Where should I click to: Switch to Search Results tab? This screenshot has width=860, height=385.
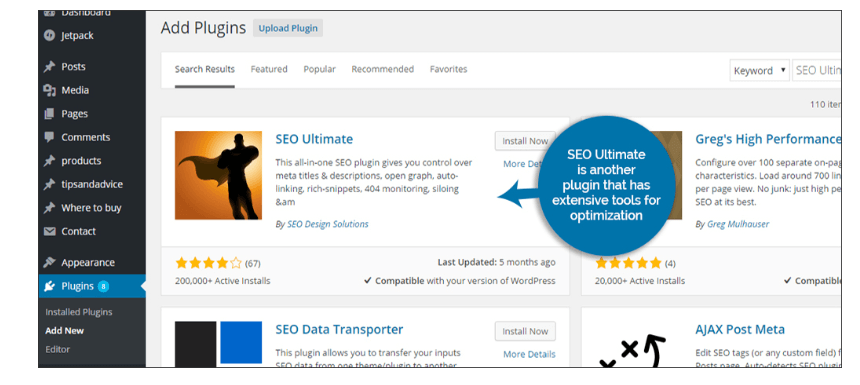pyautogui.click(x=205, y=69)
